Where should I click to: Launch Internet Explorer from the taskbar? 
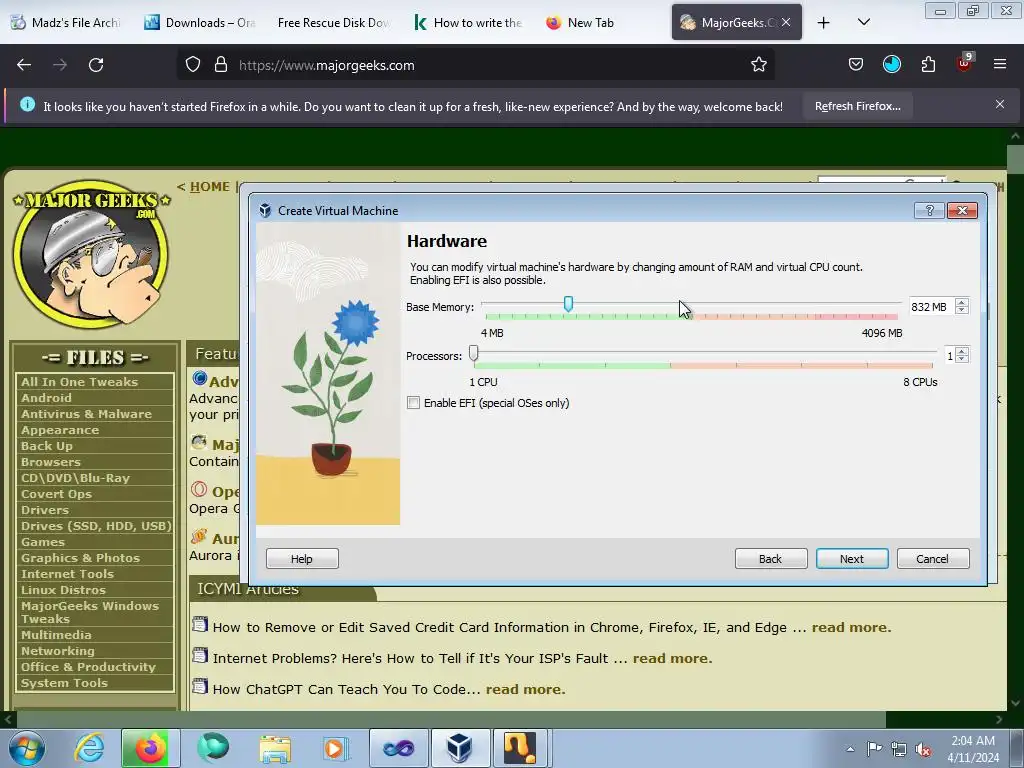89,748
